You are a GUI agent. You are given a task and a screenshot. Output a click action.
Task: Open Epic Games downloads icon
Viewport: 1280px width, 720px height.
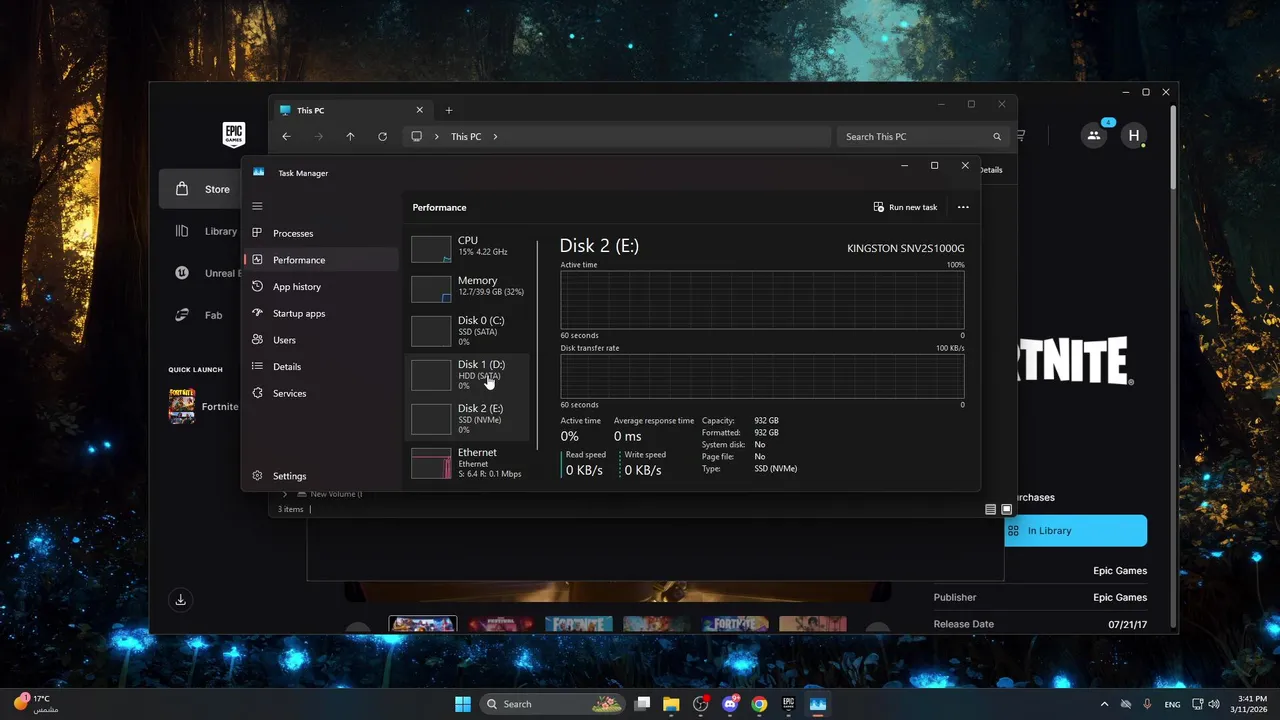click(181, 600)
